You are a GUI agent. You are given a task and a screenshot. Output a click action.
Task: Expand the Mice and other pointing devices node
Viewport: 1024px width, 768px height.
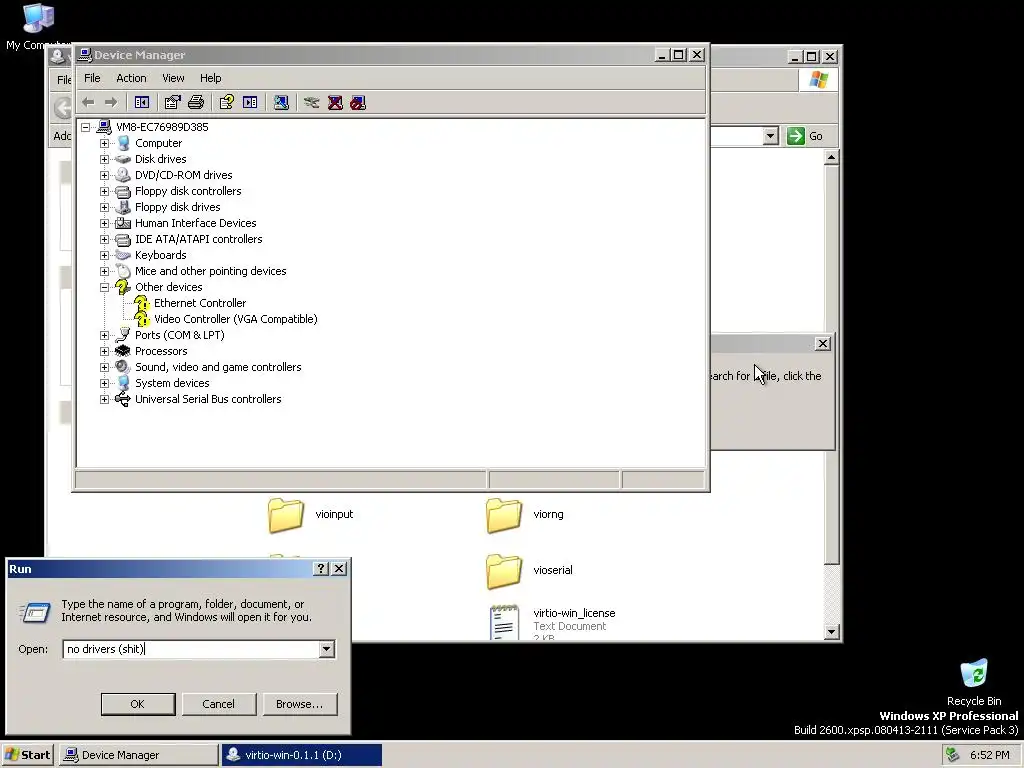coord(104,271)
